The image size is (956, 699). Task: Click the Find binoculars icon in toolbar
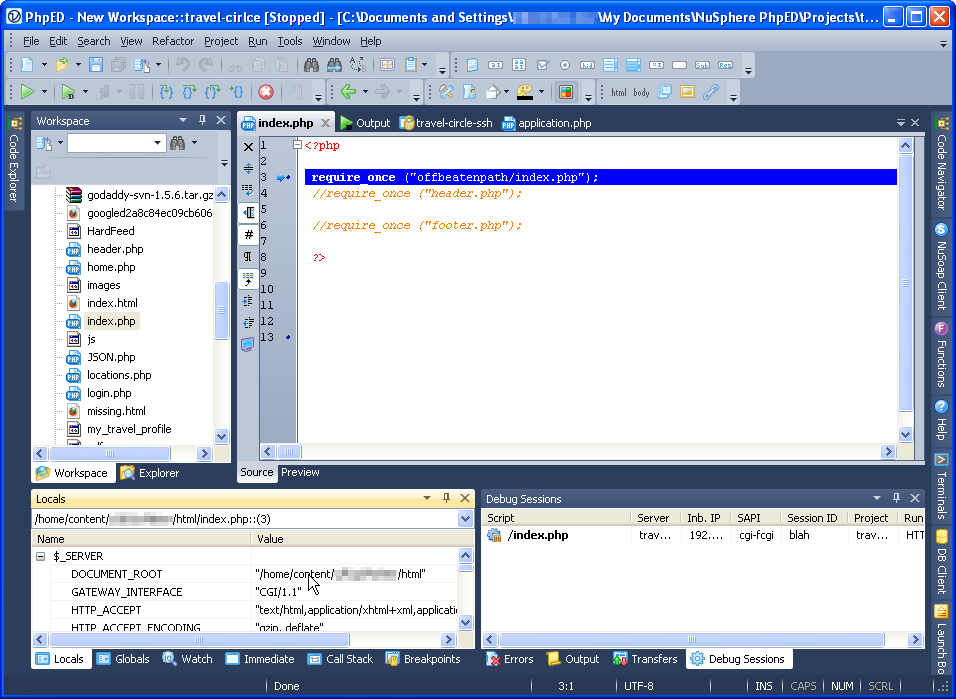311,65
